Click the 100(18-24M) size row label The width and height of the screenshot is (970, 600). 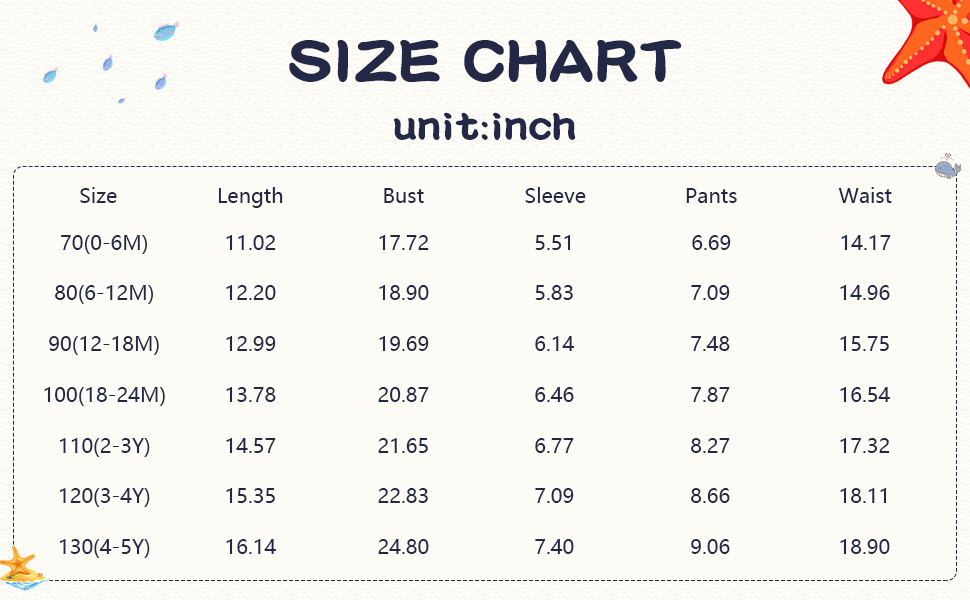(104, 395)
